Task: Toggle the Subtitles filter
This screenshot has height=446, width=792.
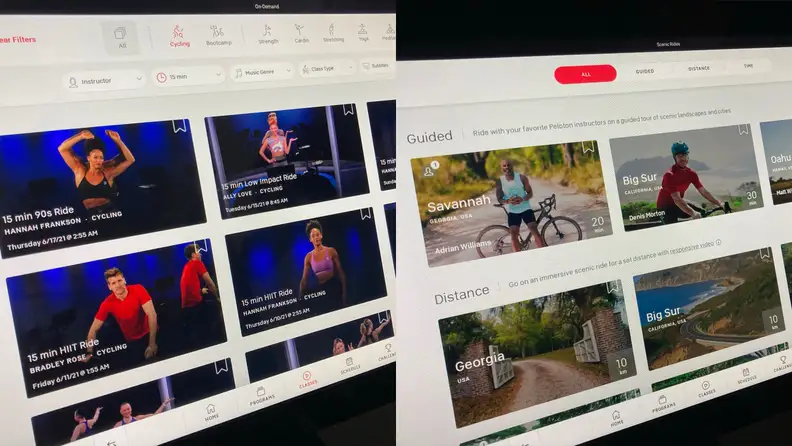Action: pos(377,66)
